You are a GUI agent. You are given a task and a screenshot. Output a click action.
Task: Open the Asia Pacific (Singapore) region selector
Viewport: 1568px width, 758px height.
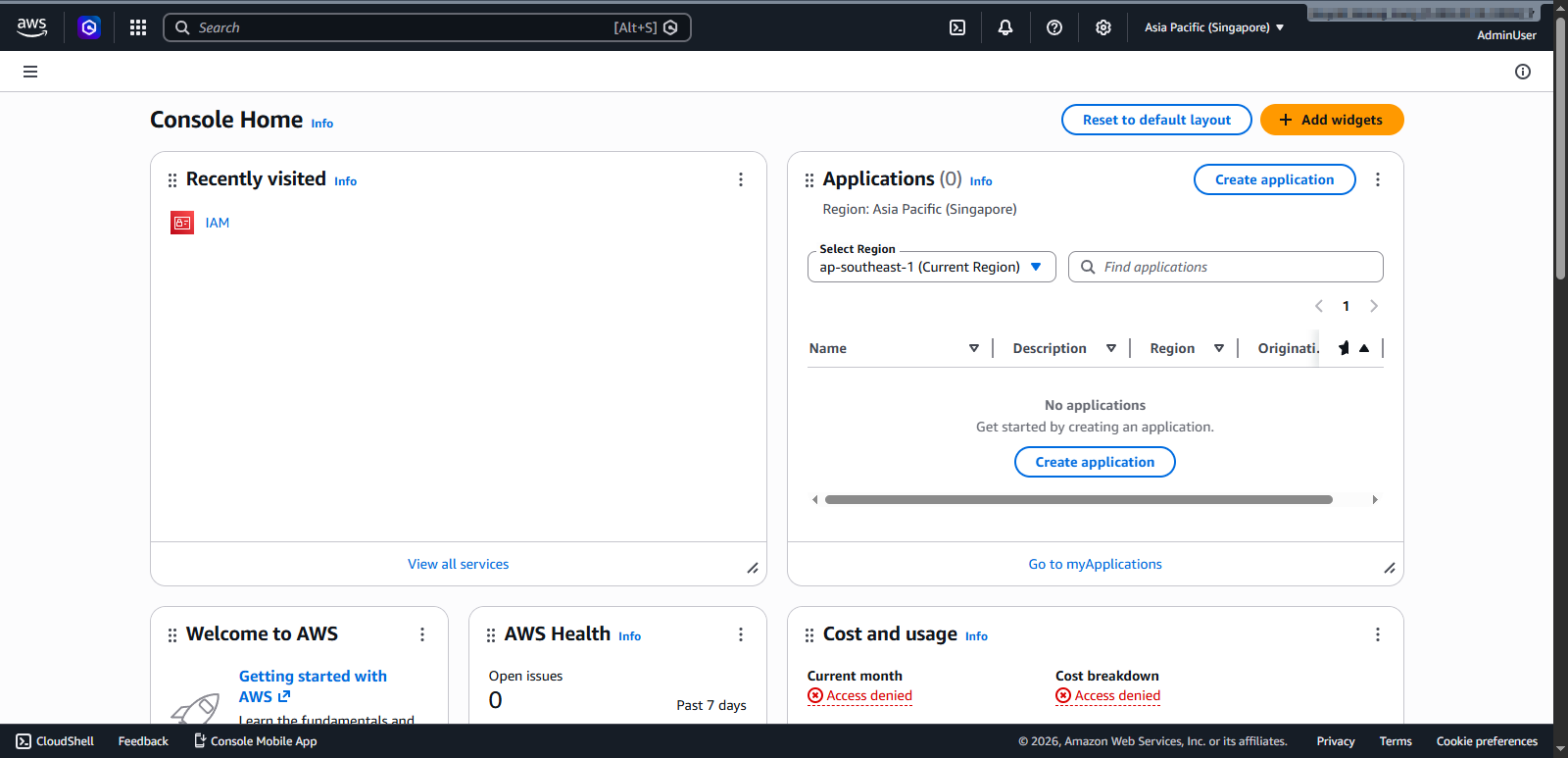1214,27
